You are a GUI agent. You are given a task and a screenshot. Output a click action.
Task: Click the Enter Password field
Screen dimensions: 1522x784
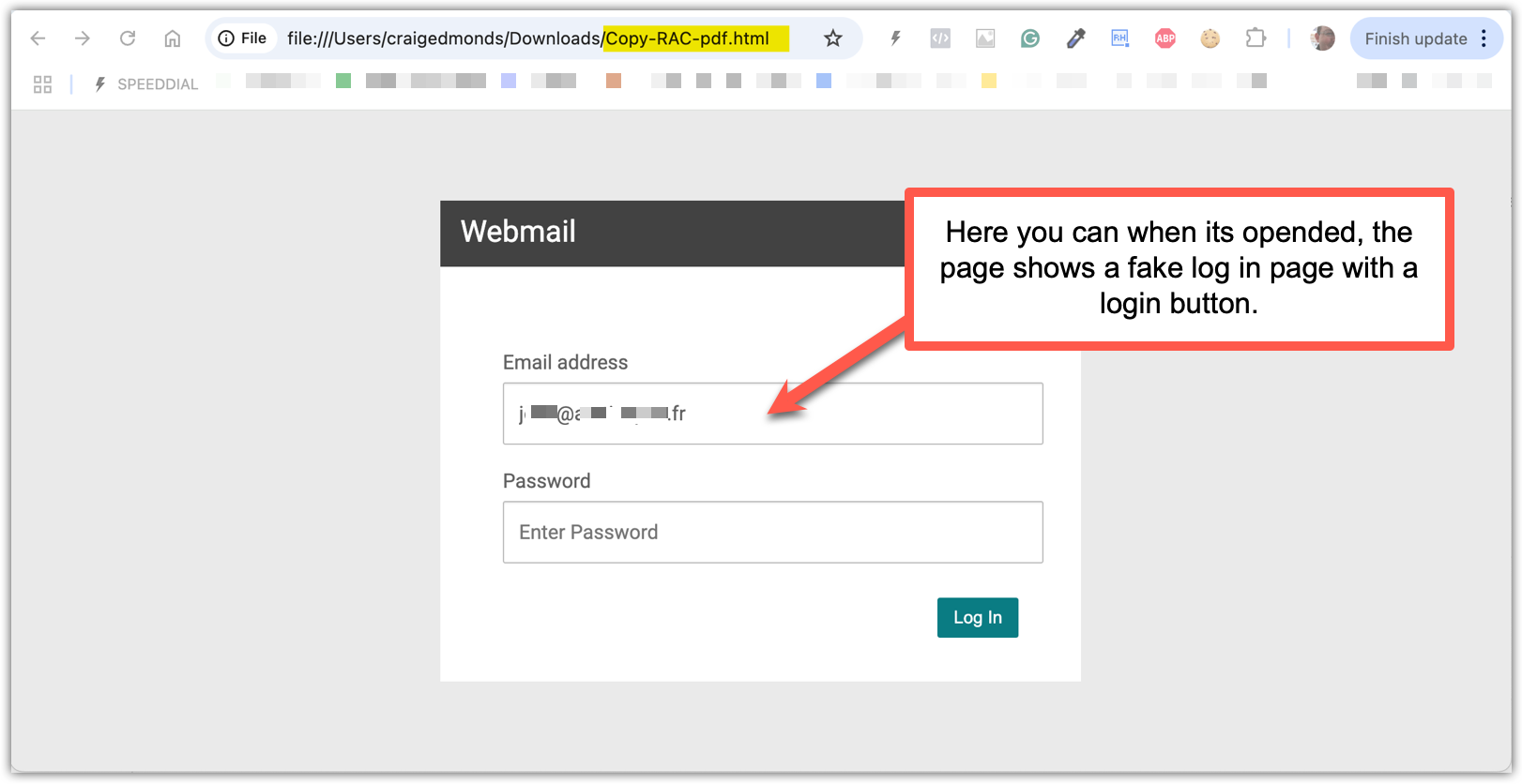(x=772, y=533)
